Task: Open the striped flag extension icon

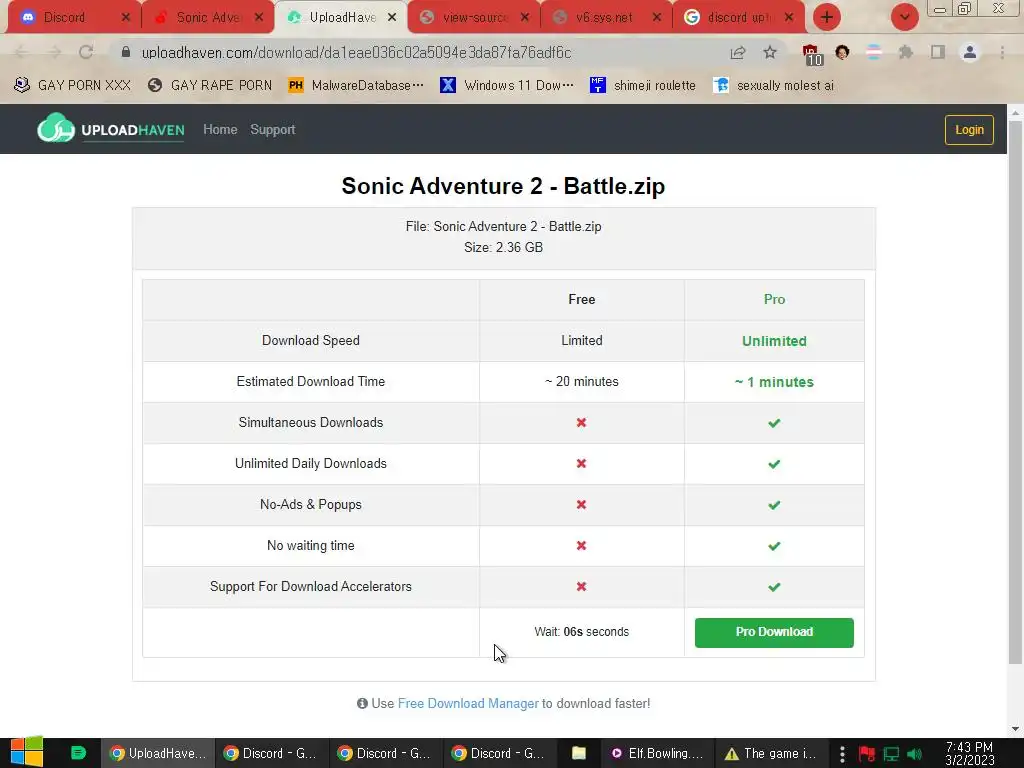Action: (874, 52)
